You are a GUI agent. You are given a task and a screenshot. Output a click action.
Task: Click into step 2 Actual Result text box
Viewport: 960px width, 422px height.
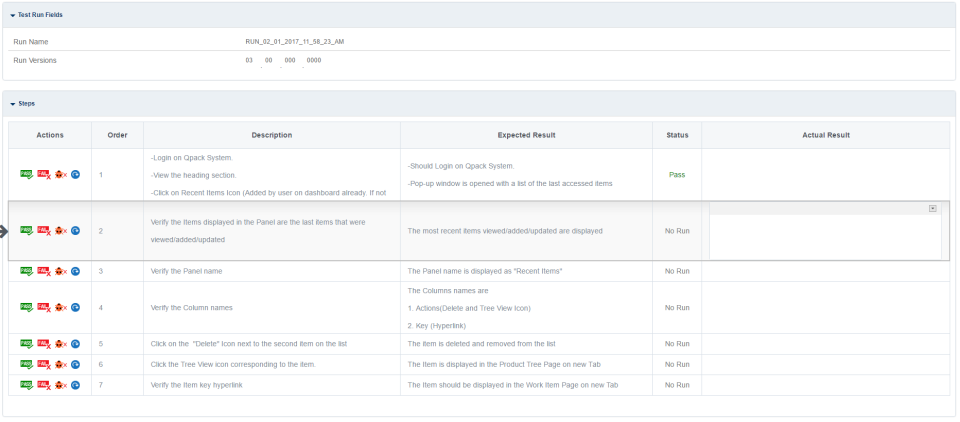point(825,236)
